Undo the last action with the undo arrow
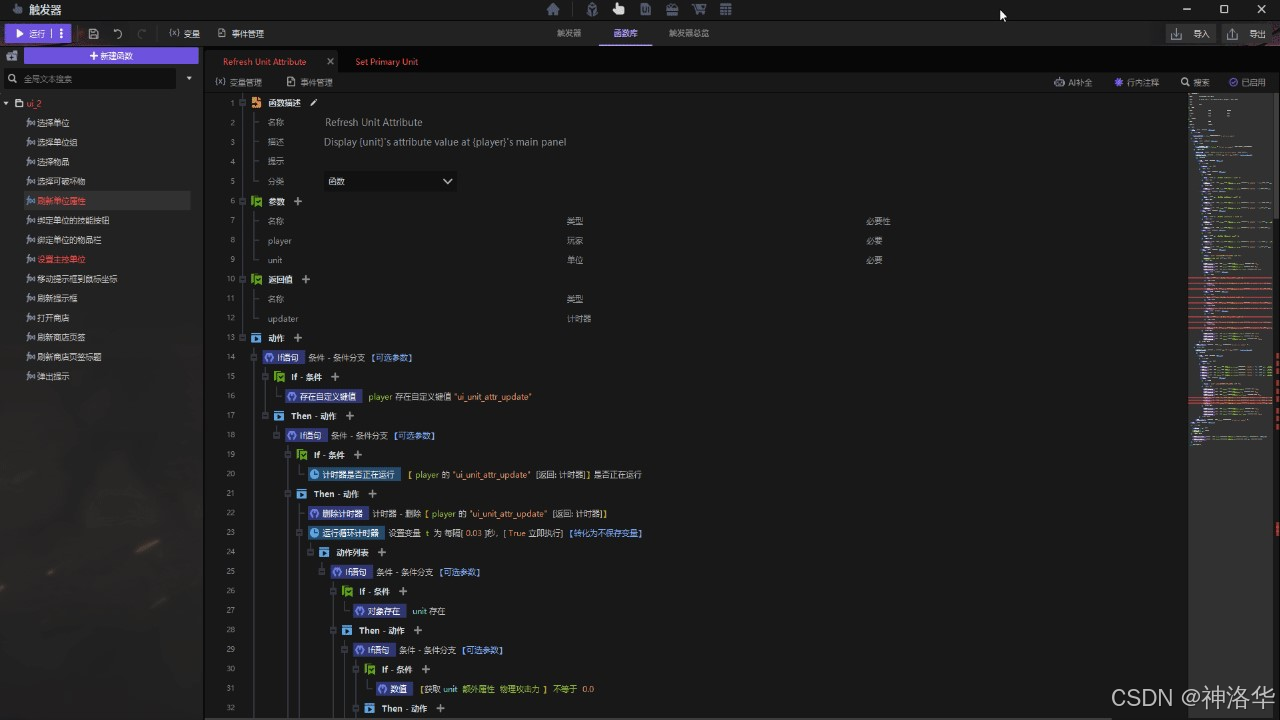 pos(117,33)
